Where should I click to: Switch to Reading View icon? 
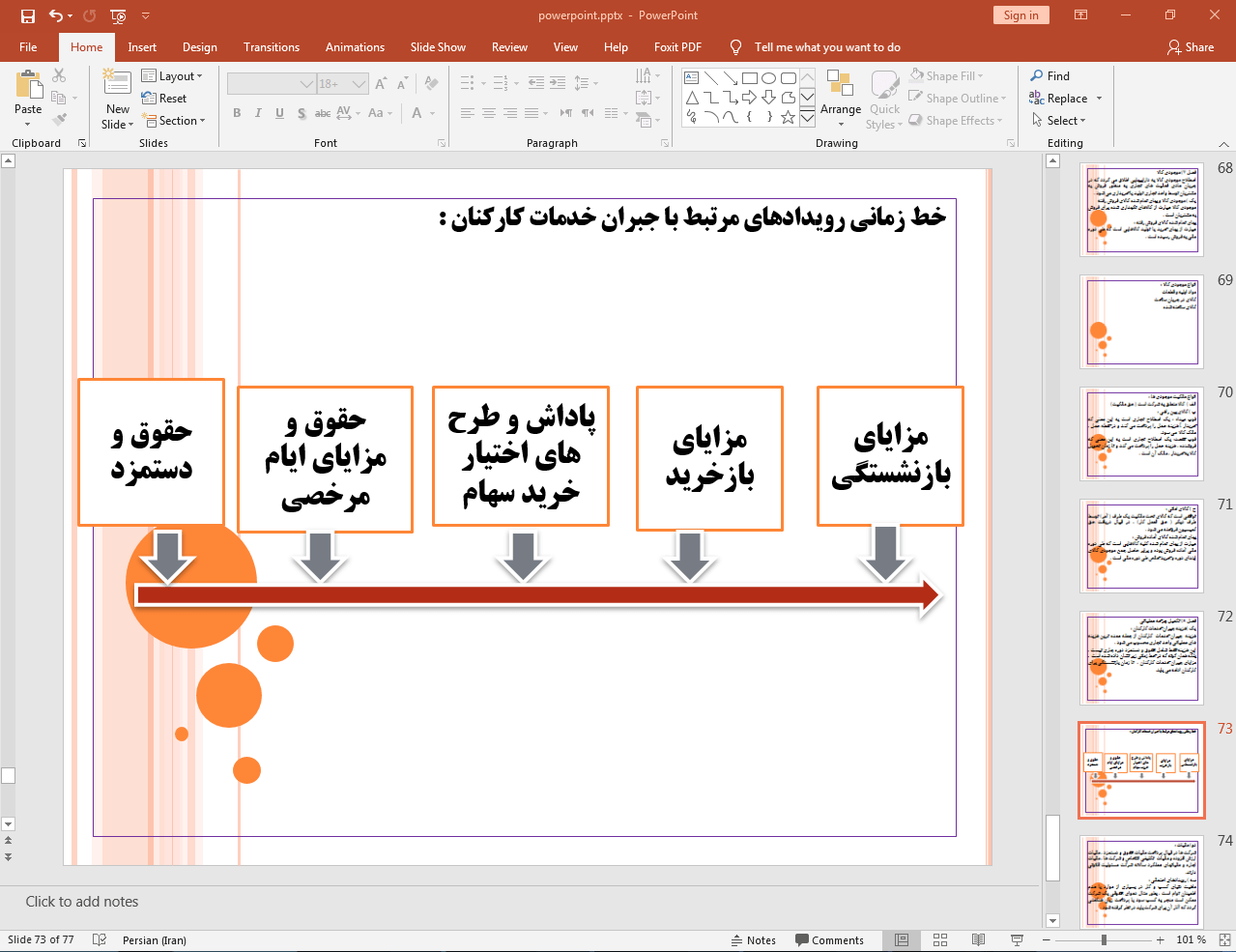tap(978, 940)
